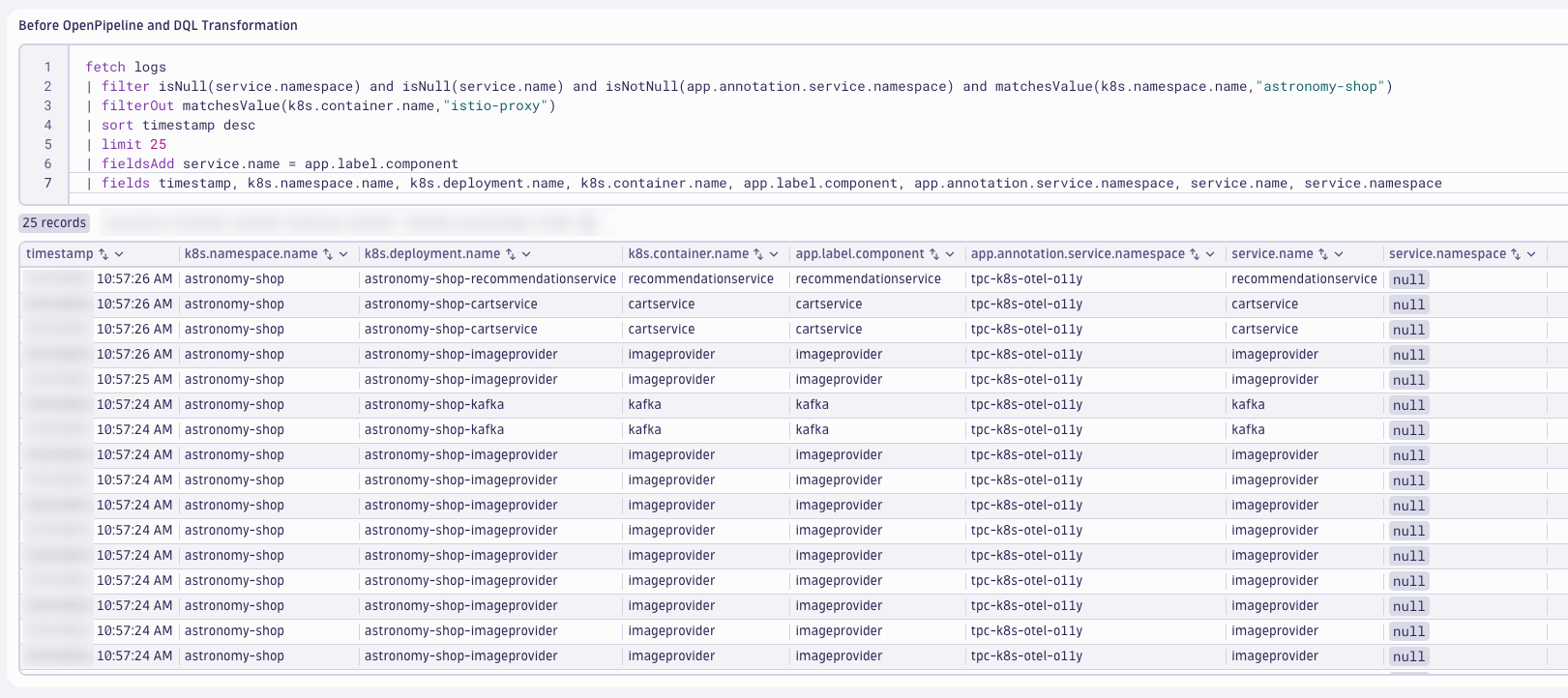Viewport: 1568px width, 698px height.
Task: Select recommendationservice service.name cell
Action: click(x=1304, y=278)
